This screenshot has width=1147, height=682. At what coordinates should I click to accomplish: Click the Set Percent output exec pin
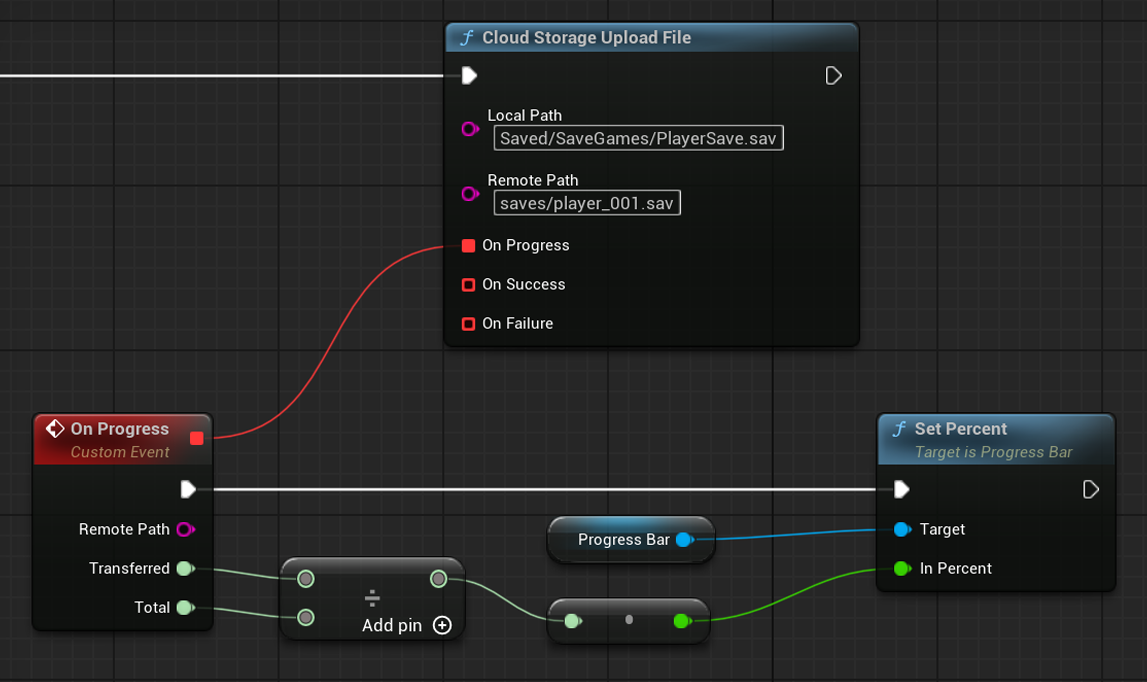click(x=1091, y=490)
